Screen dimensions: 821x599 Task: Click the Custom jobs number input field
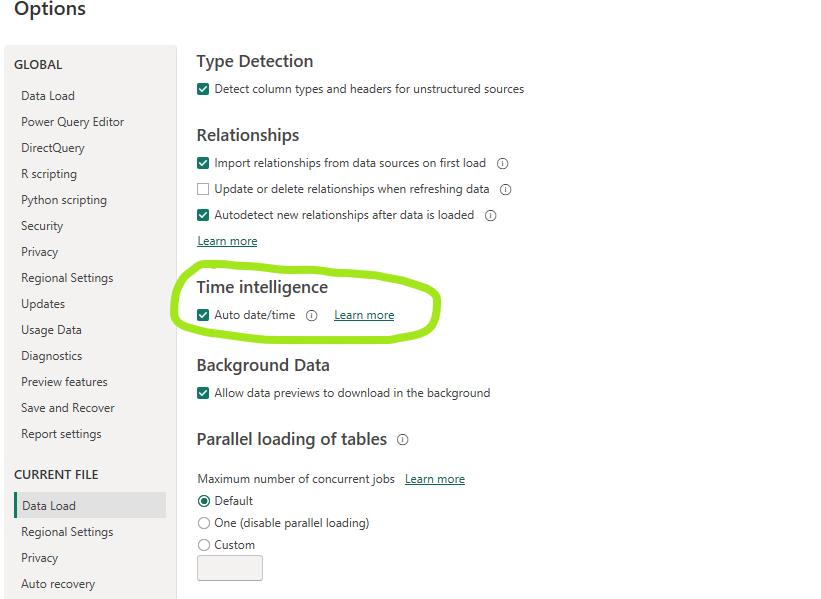pos(230,568)
